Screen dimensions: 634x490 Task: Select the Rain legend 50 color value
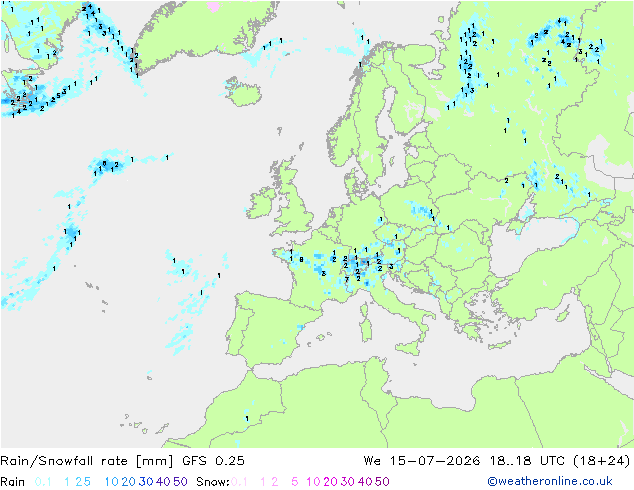point(180,482)
